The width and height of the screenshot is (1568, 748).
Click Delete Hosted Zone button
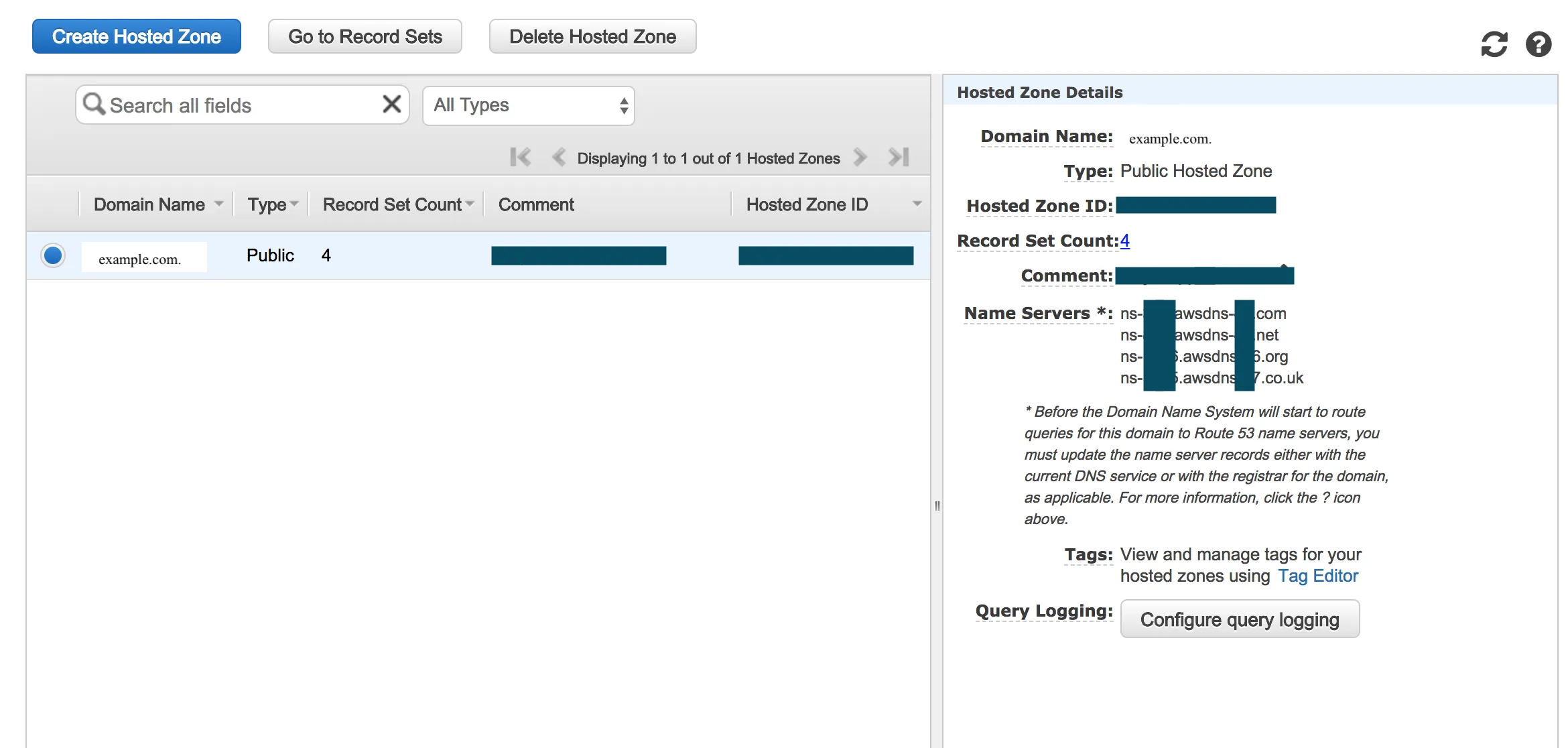(x=592, y=36)
